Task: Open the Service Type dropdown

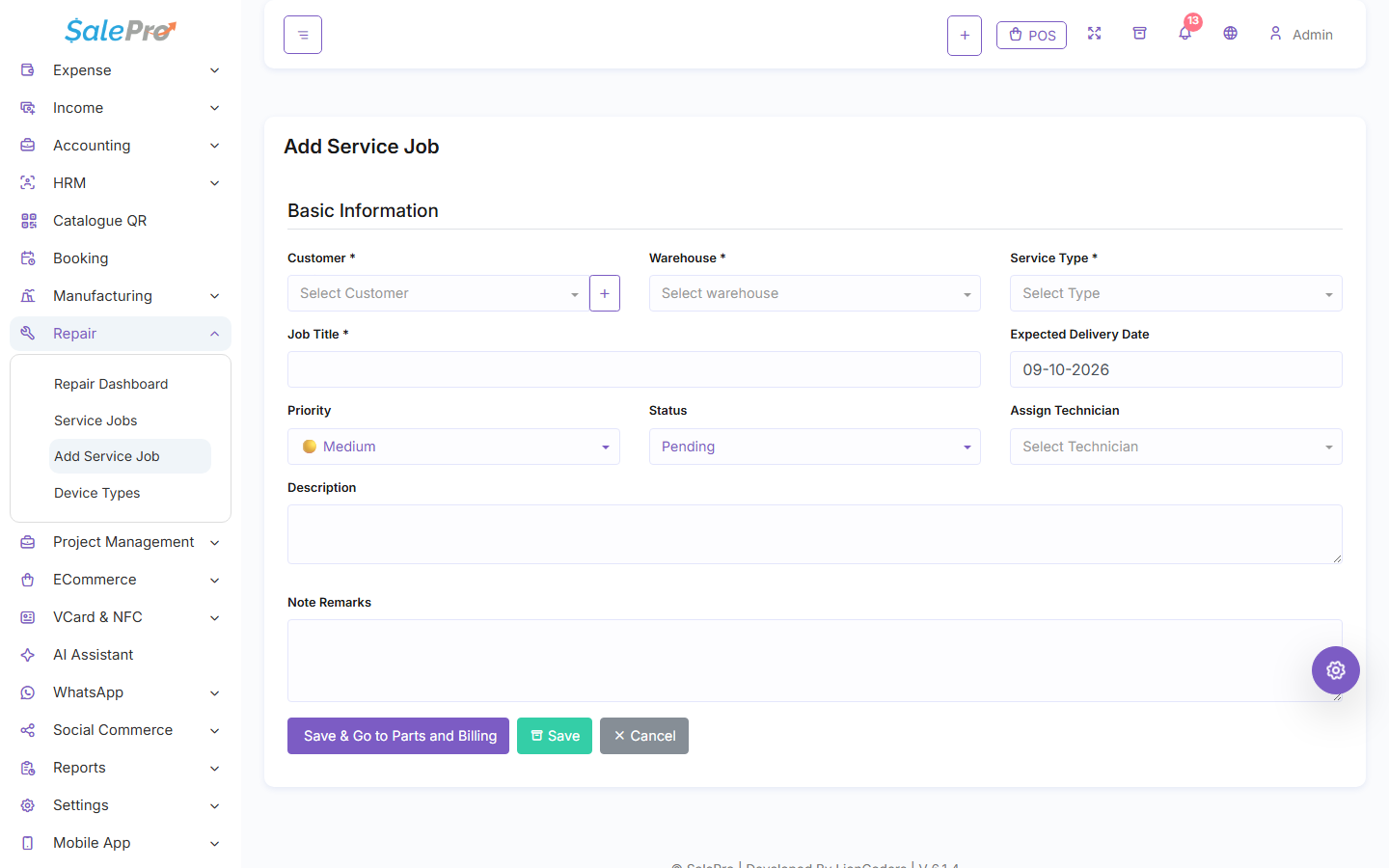Action: pyautogui.click(x=1176, y=293)
